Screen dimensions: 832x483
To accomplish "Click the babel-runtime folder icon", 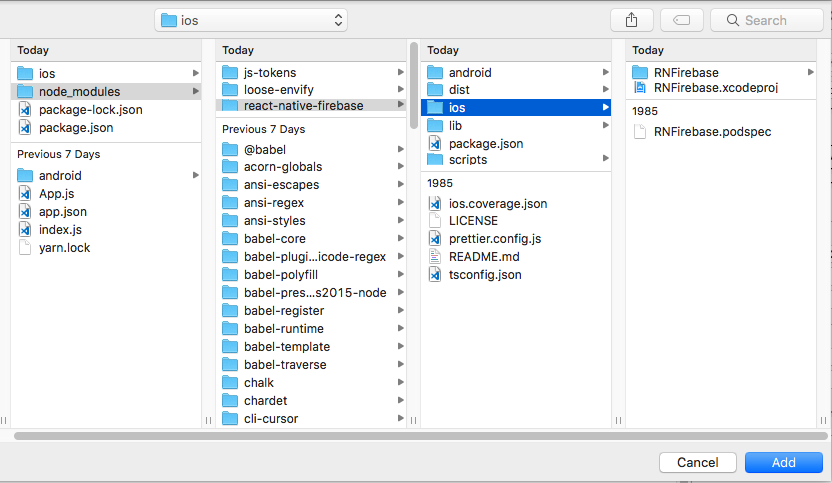I will pyautogui.click(x=230, y=329).
